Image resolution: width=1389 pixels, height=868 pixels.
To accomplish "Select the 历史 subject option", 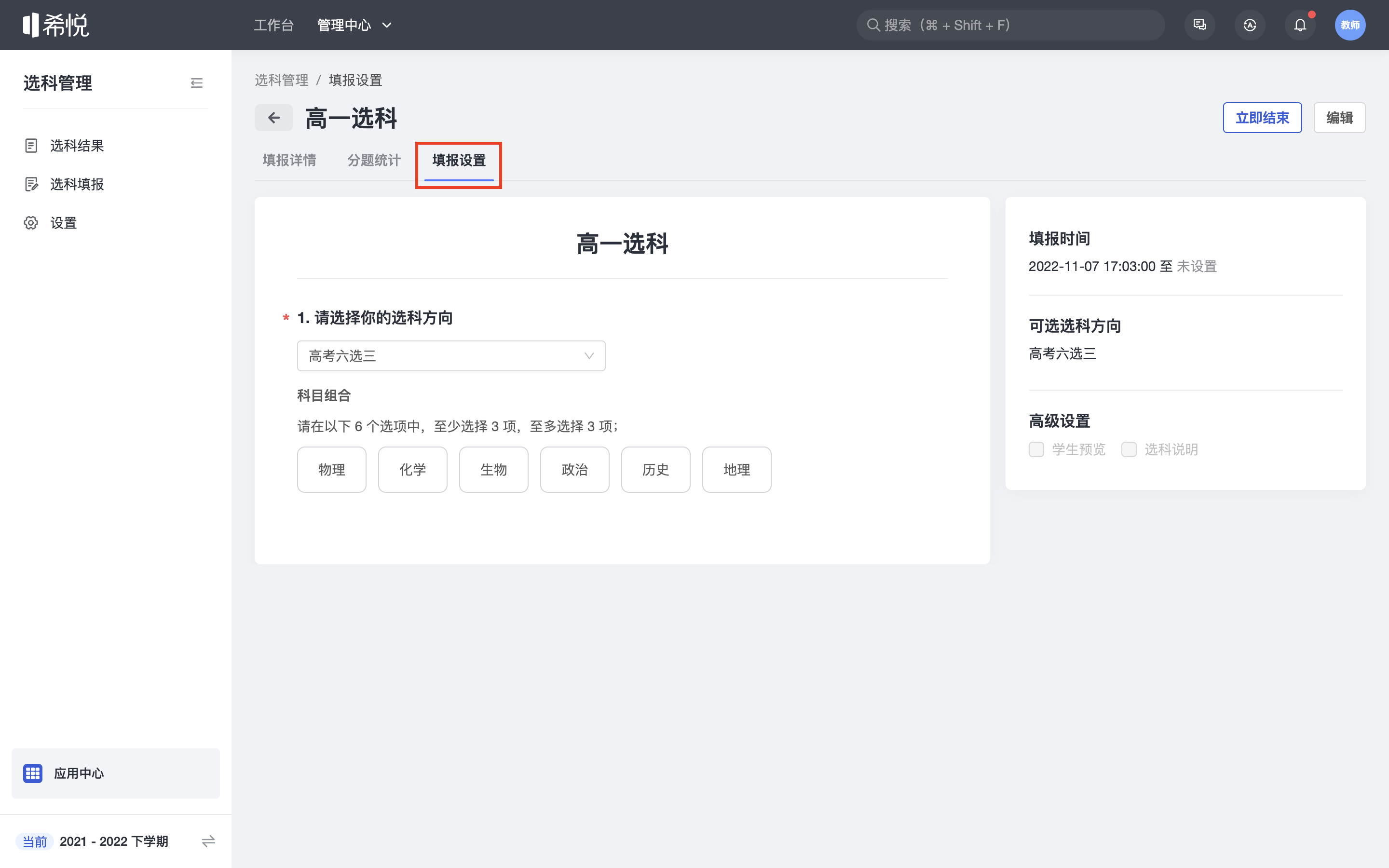I will (655, 470).
